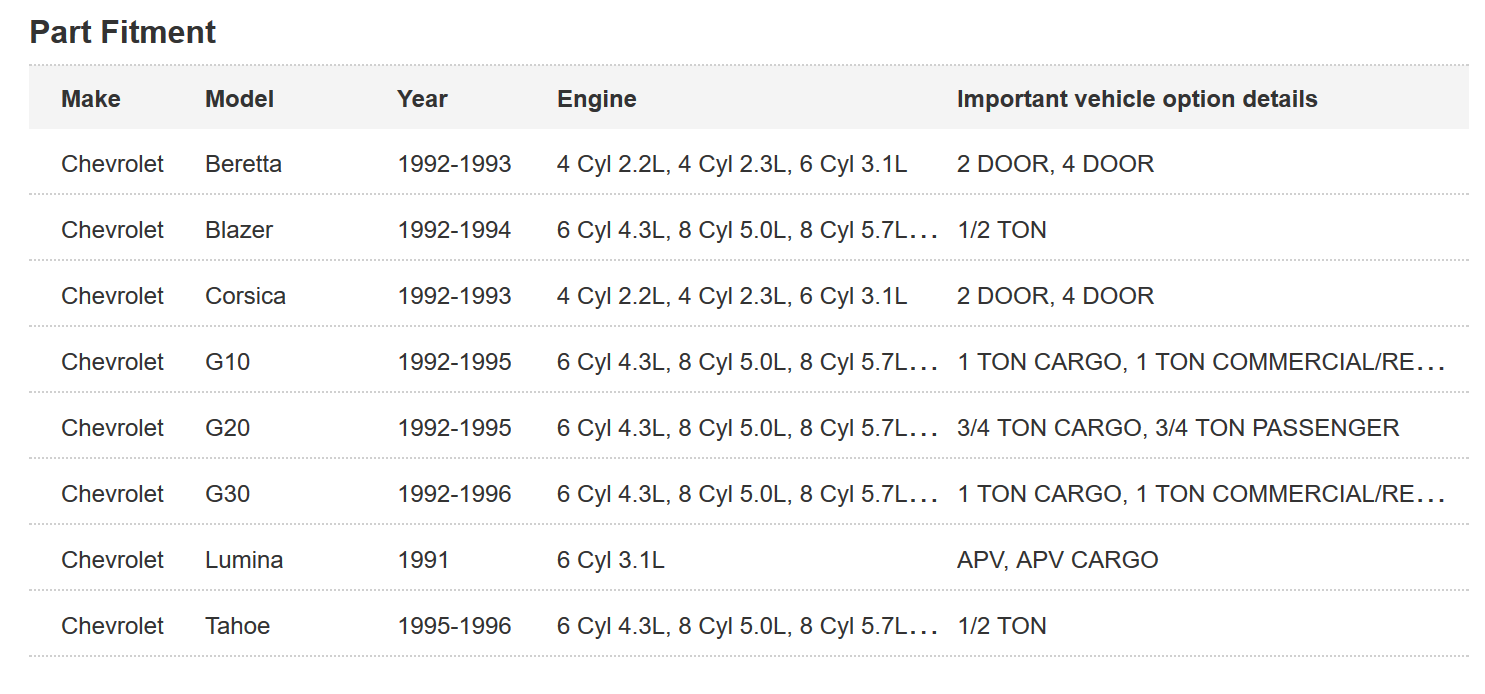Click the 1991 year for Lumina

423,560
